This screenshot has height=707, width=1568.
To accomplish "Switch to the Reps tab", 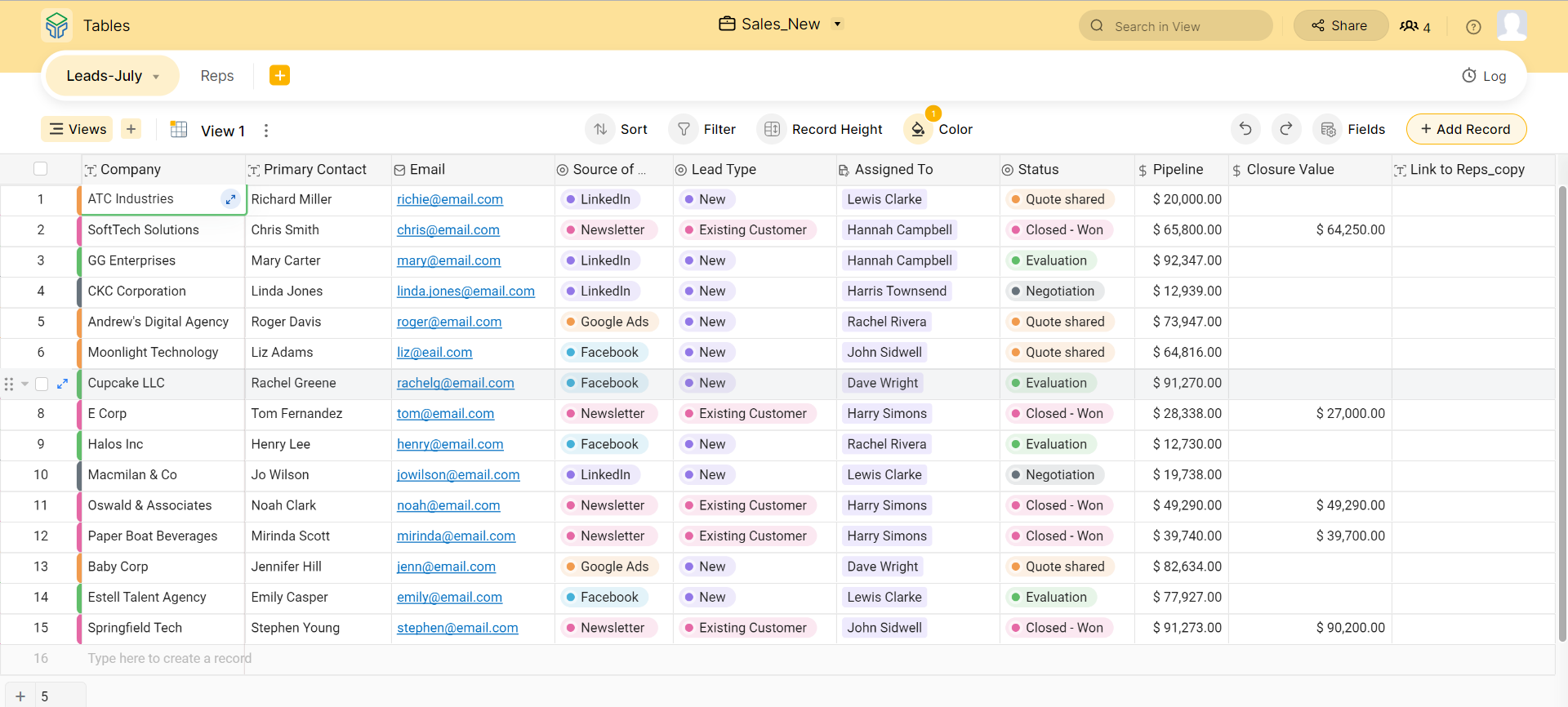I will 217,76.
